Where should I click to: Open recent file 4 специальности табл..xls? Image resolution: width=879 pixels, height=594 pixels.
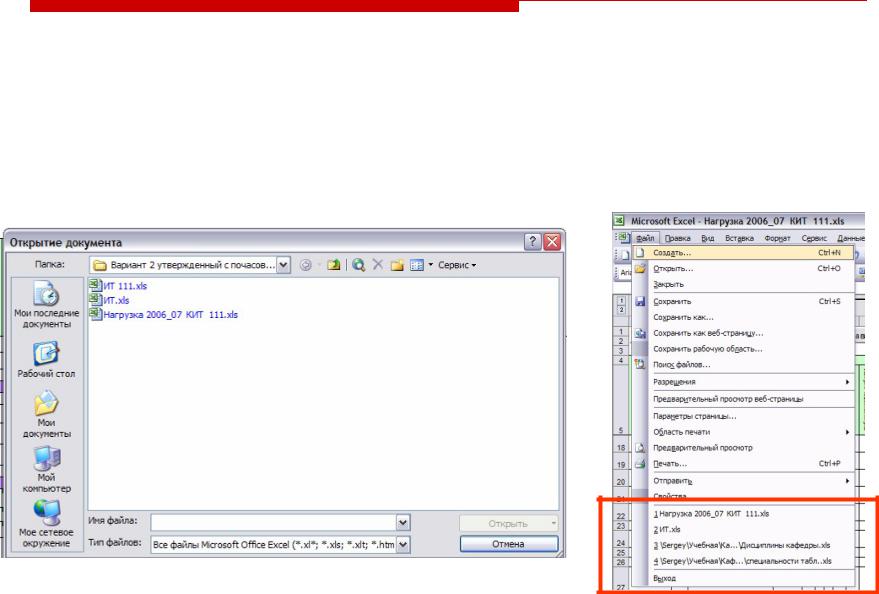(743, 561)
